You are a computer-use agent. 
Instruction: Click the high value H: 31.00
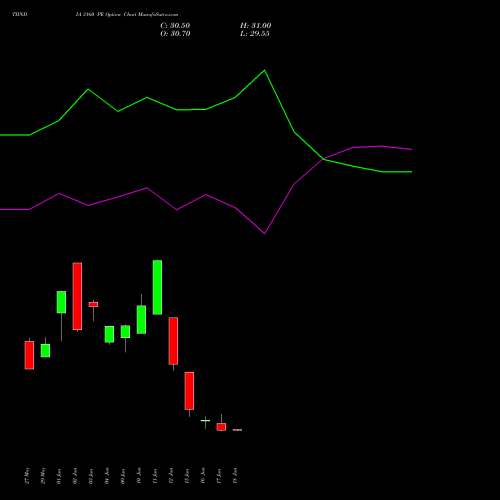coord(255,26)
